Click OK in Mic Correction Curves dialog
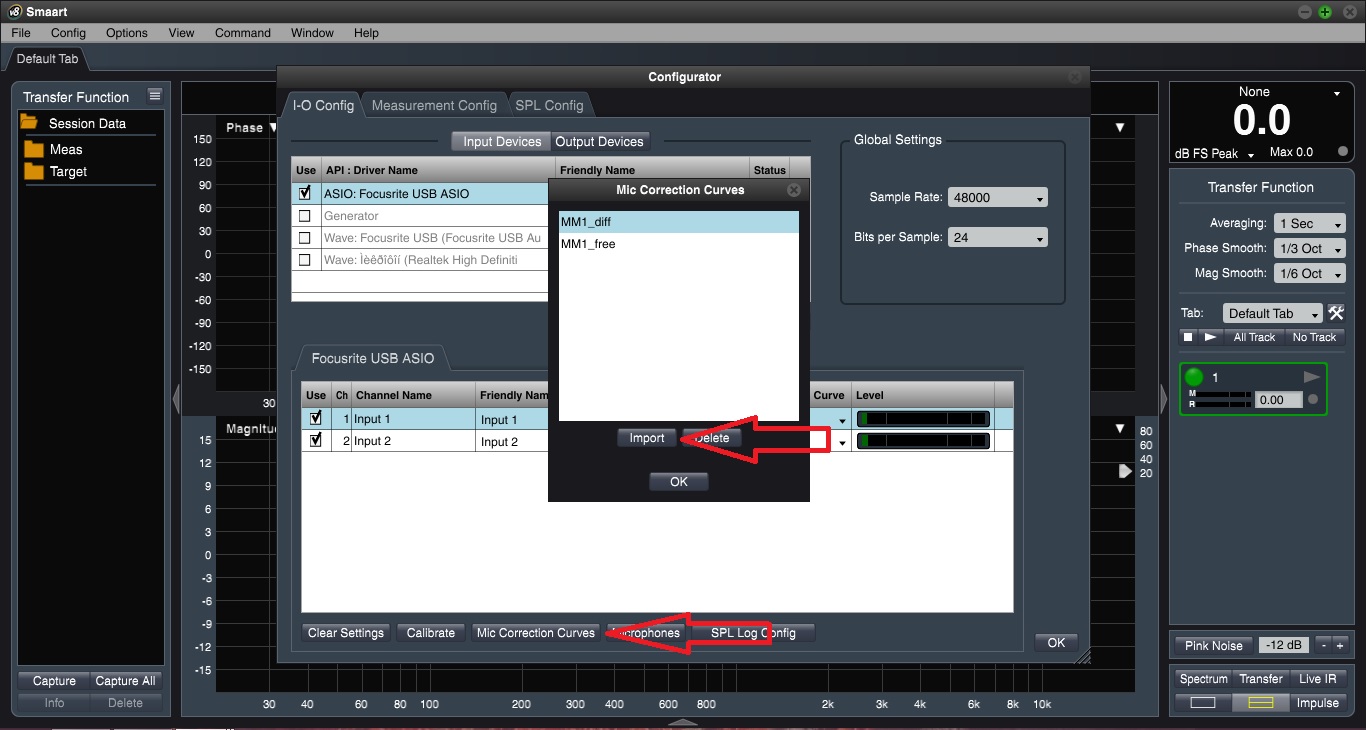 (679, 481)
